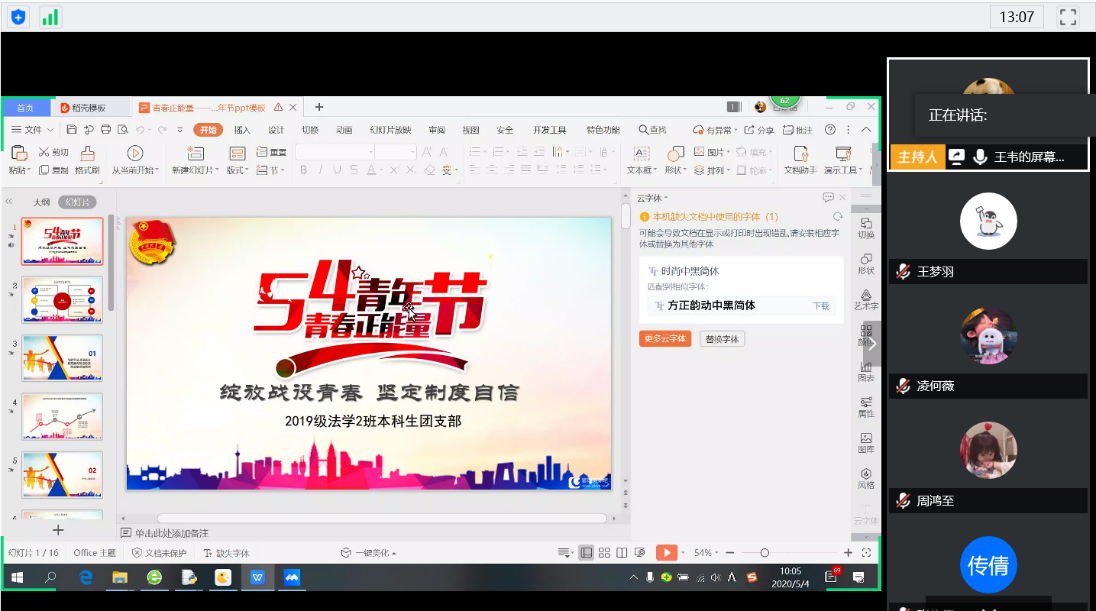Screen dimensions: 1096x611
Task: Open the 一键美化 dropdown in status bar
Action: coord(369,553)
